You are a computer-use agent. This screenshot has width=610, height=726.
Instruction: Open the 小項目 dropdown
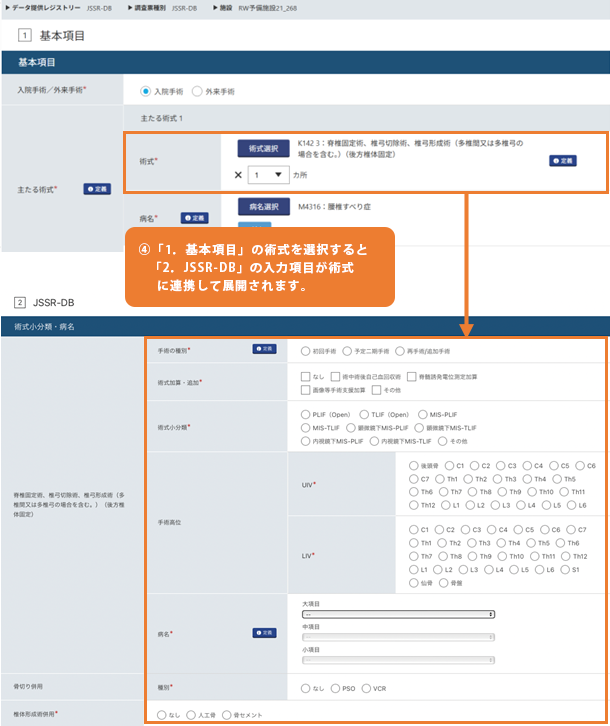pos(398,660)
